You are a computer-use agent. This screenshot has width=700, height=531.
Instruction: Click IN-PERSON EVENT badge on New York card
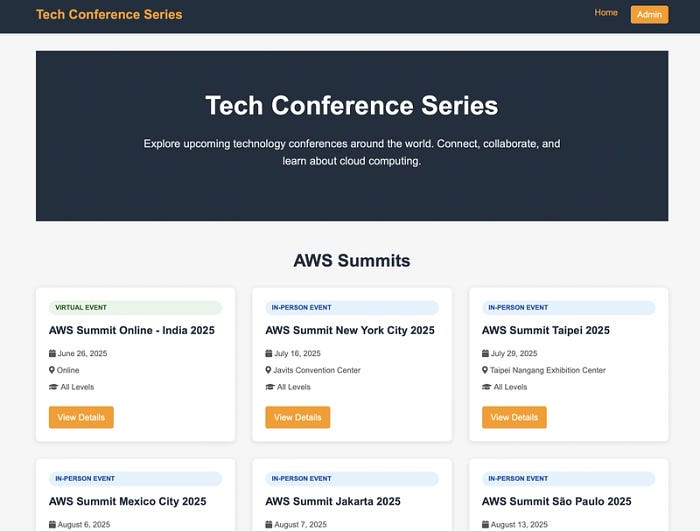[352, 308]
